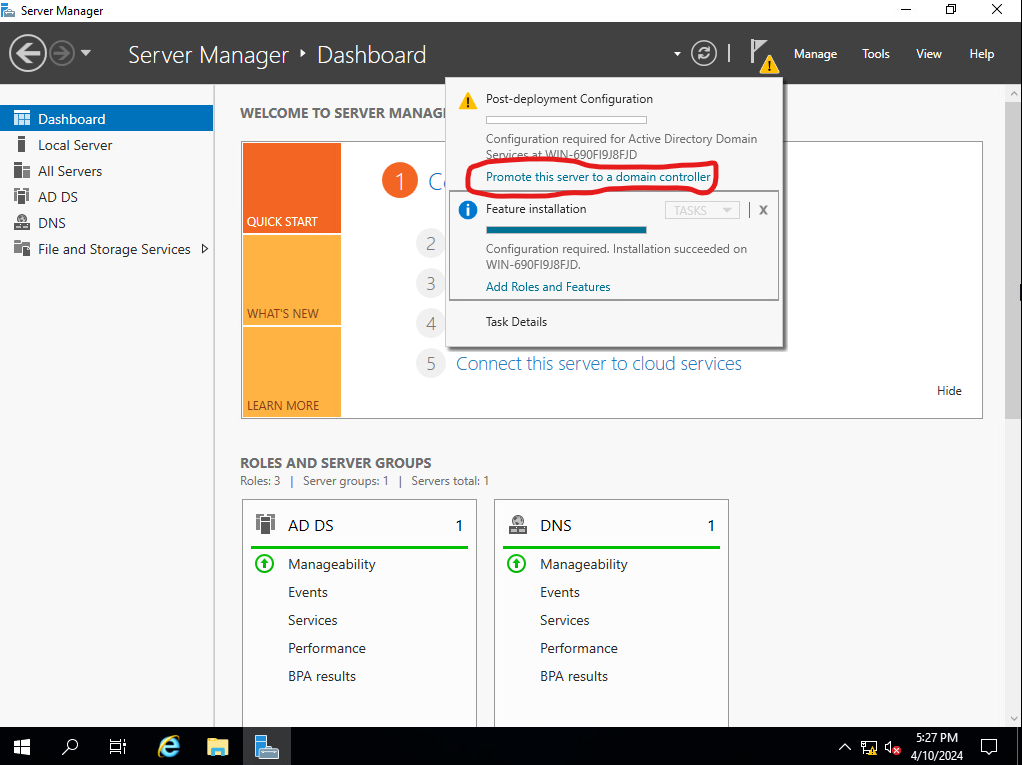Open the TASKS dropdown in Feature installation
This screenshot has height=765, width=1022.
[x=702, y=210]
